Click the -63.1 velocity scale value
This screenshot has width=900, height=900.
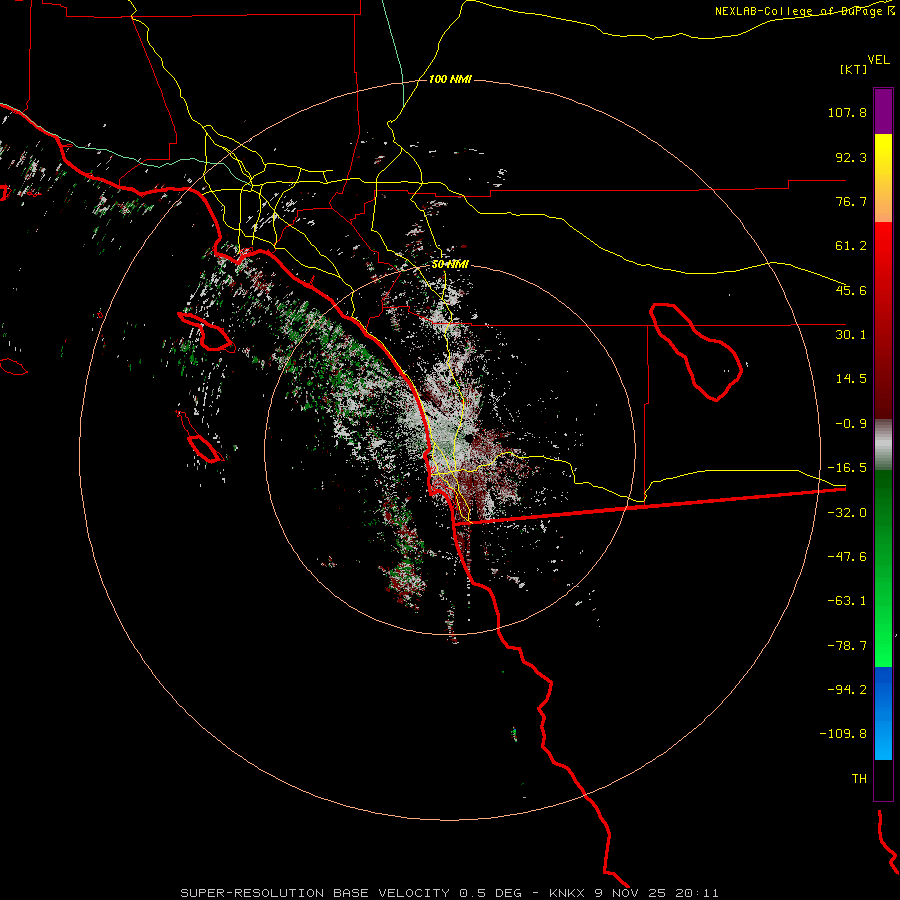tap(847, 601)
